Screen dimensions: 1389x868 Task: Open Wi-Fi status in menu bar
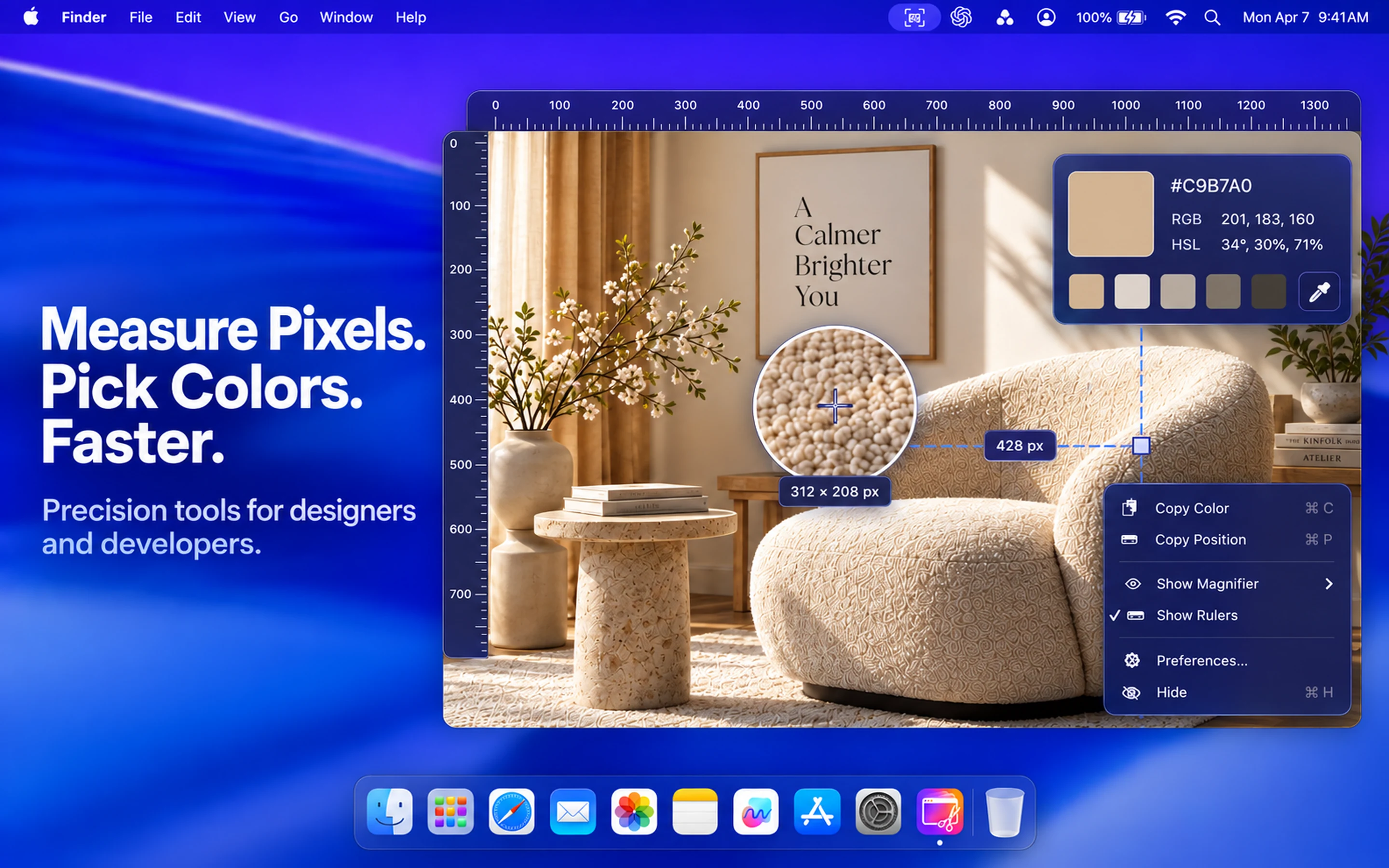(x=1175, y=18)
